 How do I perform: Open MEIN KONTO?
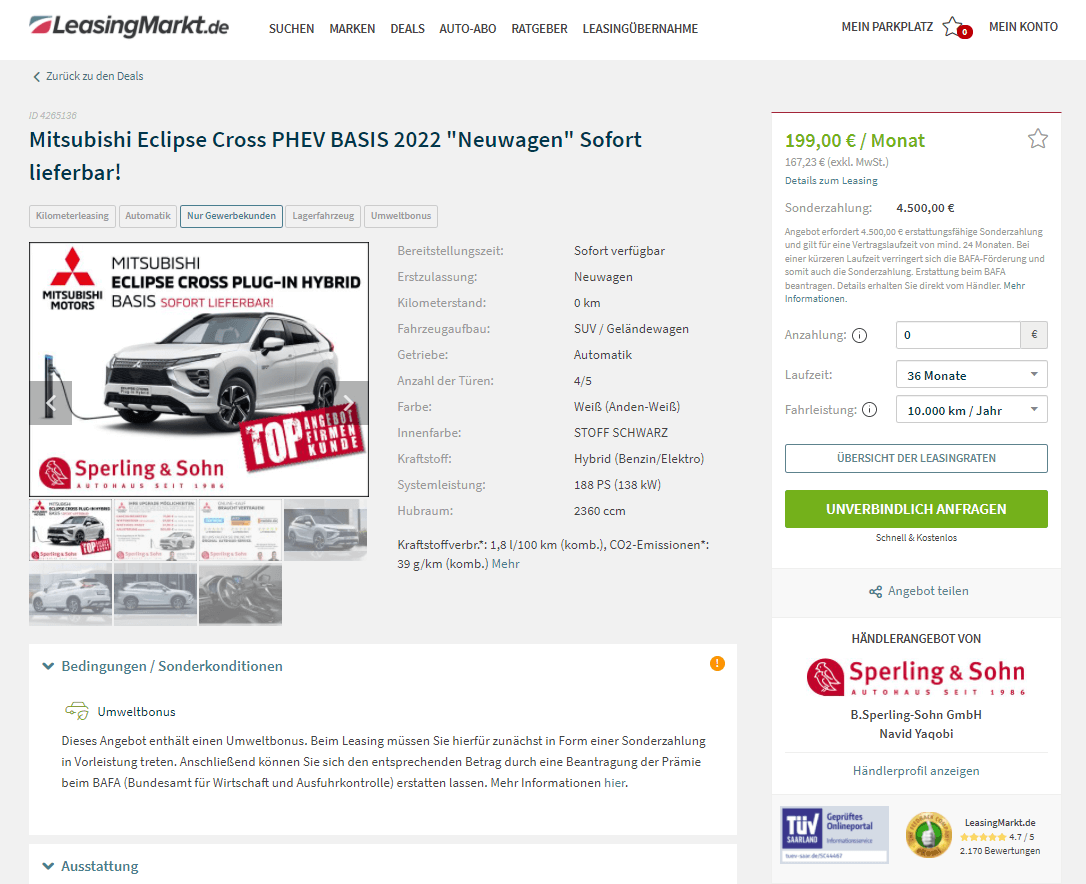[1023, 27]
